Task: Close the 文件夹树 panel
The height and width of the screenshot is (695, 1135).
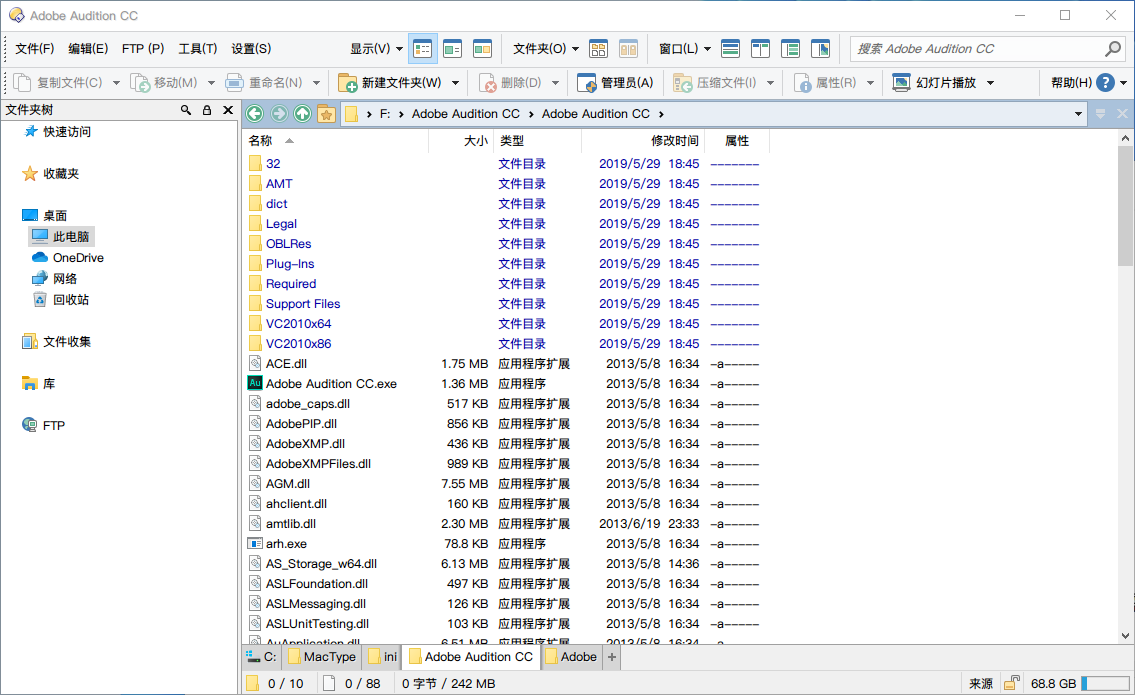Action: pos(228,110)
